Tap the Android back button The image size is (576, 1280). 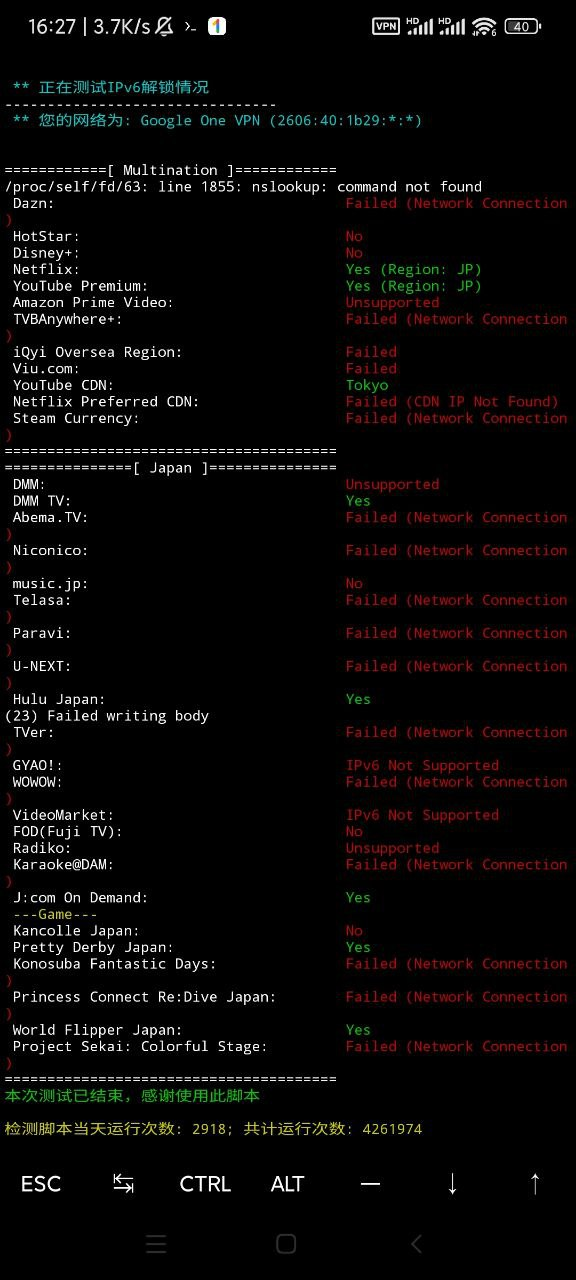[x=417, y=1244]
